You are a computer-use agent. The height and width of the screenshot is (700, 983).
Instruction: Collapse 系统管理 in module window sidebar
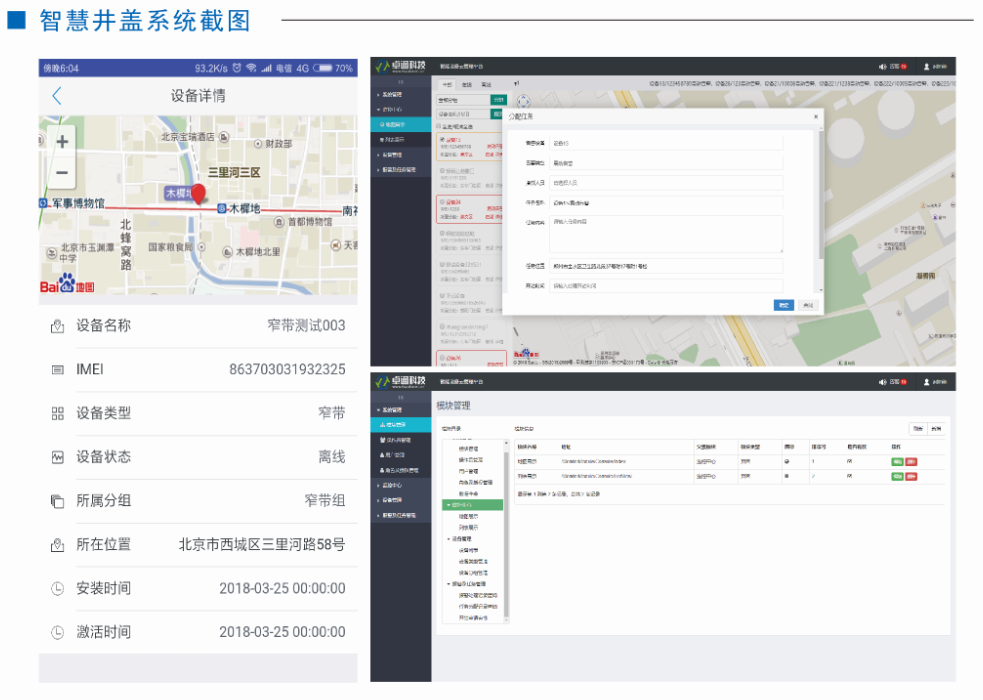click(x=401, y=410)
